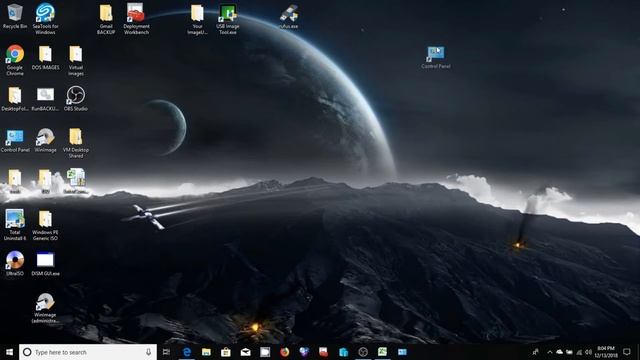Image resolution: width=640 pixels, height=360 pixels.
Task: Open the Windows PE Generic ISO folder
Action: (45, 224)
